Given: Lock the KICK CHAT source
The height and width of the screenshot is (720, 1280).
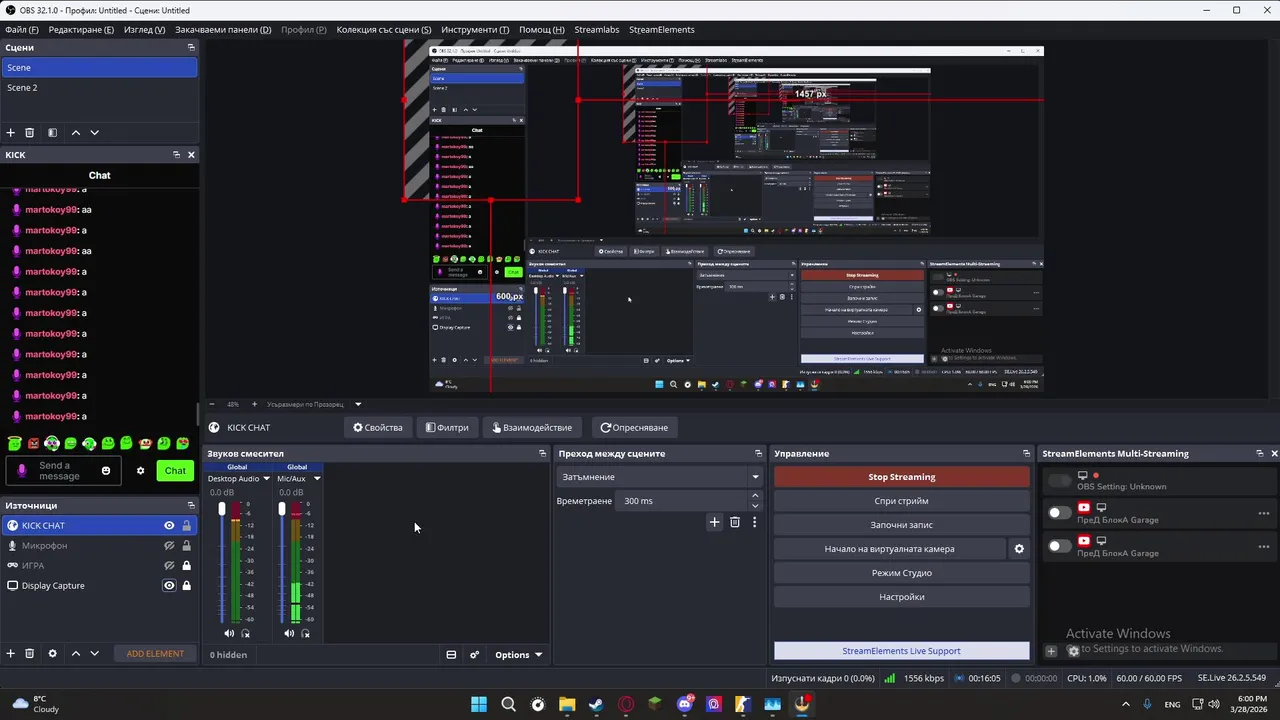Looking at the screenshot, I should (x=186, y=525).
